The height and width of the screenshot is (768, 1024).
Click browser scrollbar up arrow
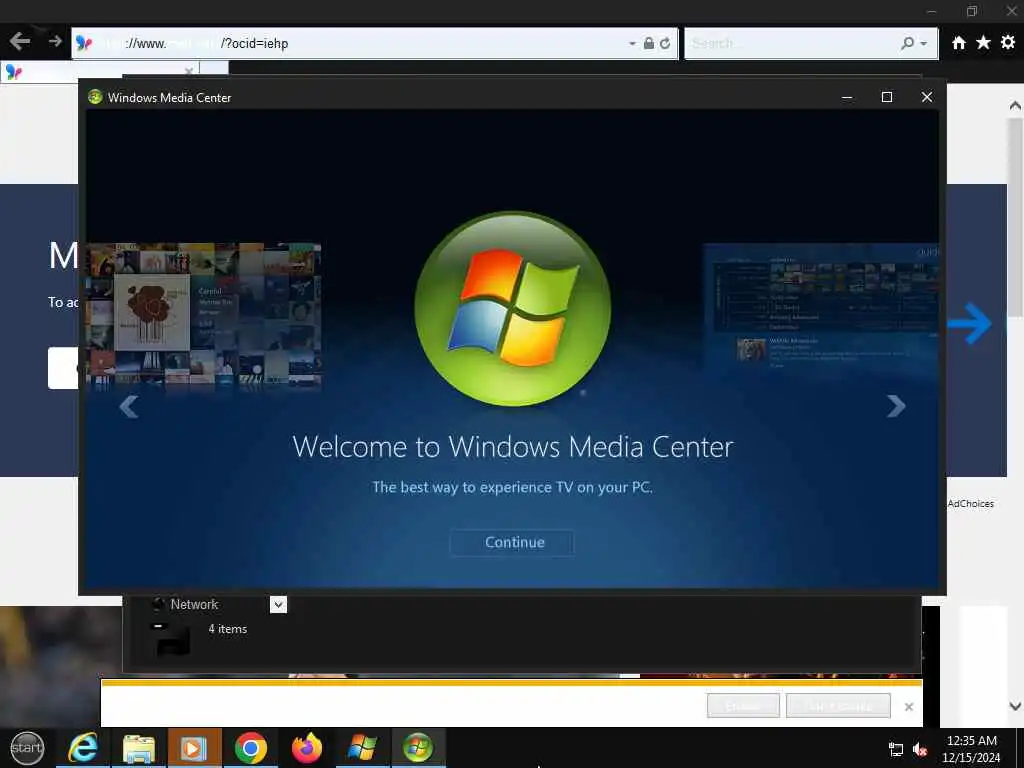point(1015,105)
